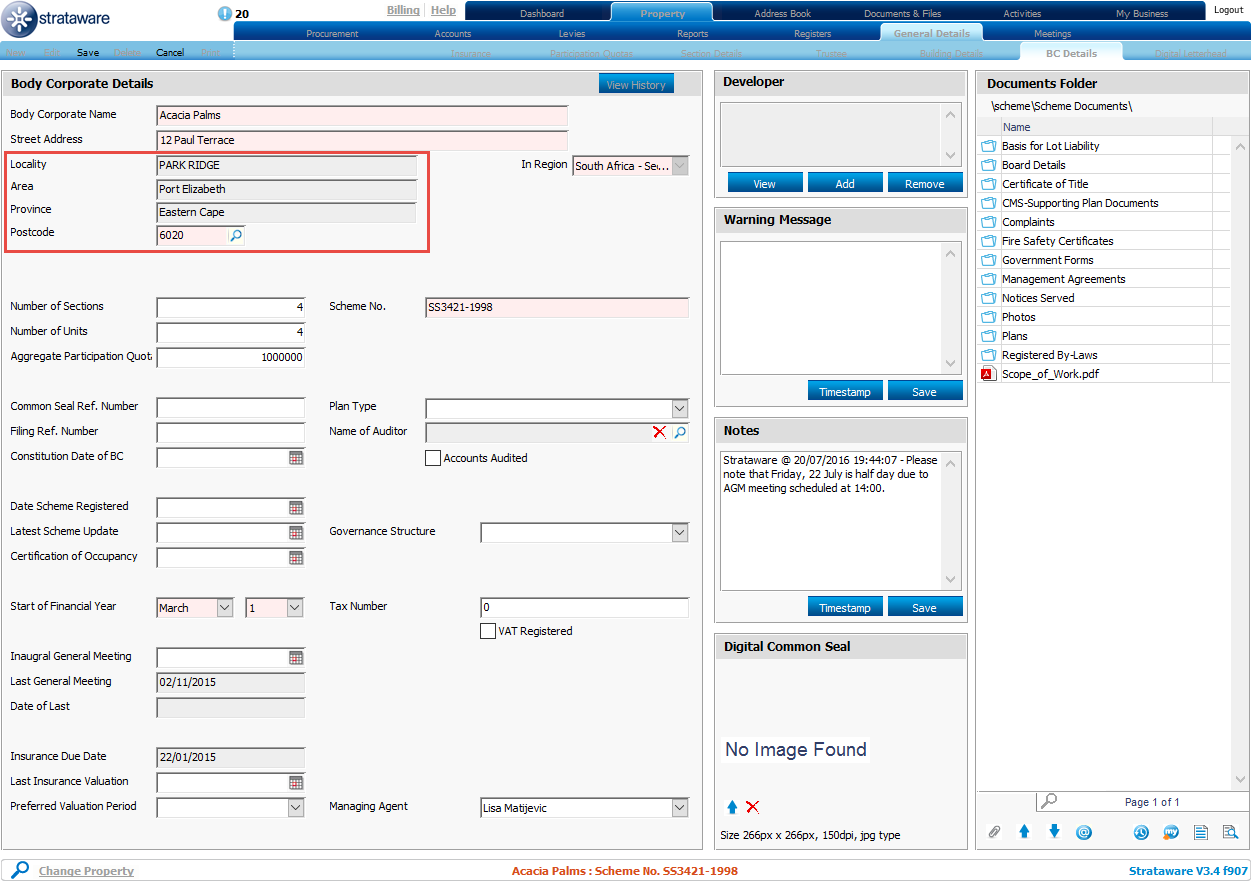1252x881 pixels.
Task: Click the View History button
Action: pyautogui.click(x=636, y=85)
